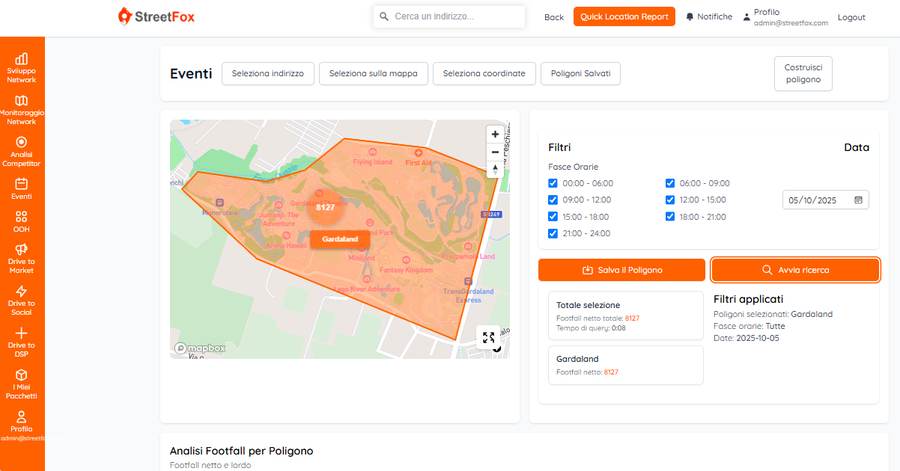
Task: Open Monitoraggio Network in the sidebar
Action: point(21,110)
